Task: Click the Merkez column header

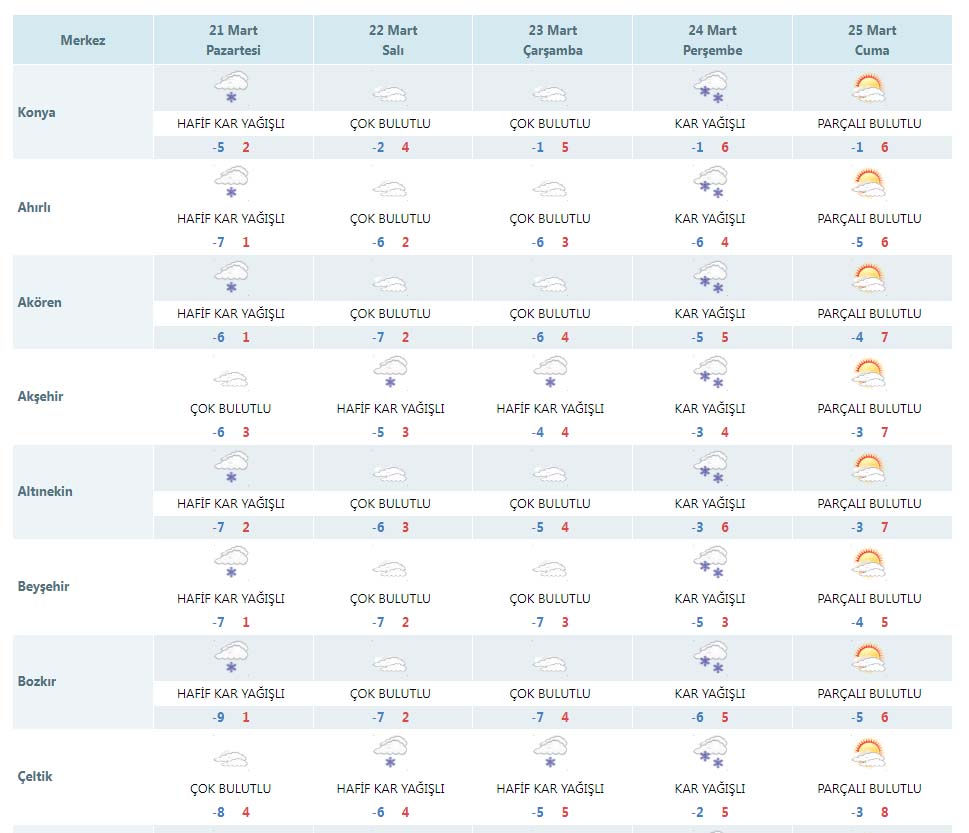Action: tap(83, 41)
